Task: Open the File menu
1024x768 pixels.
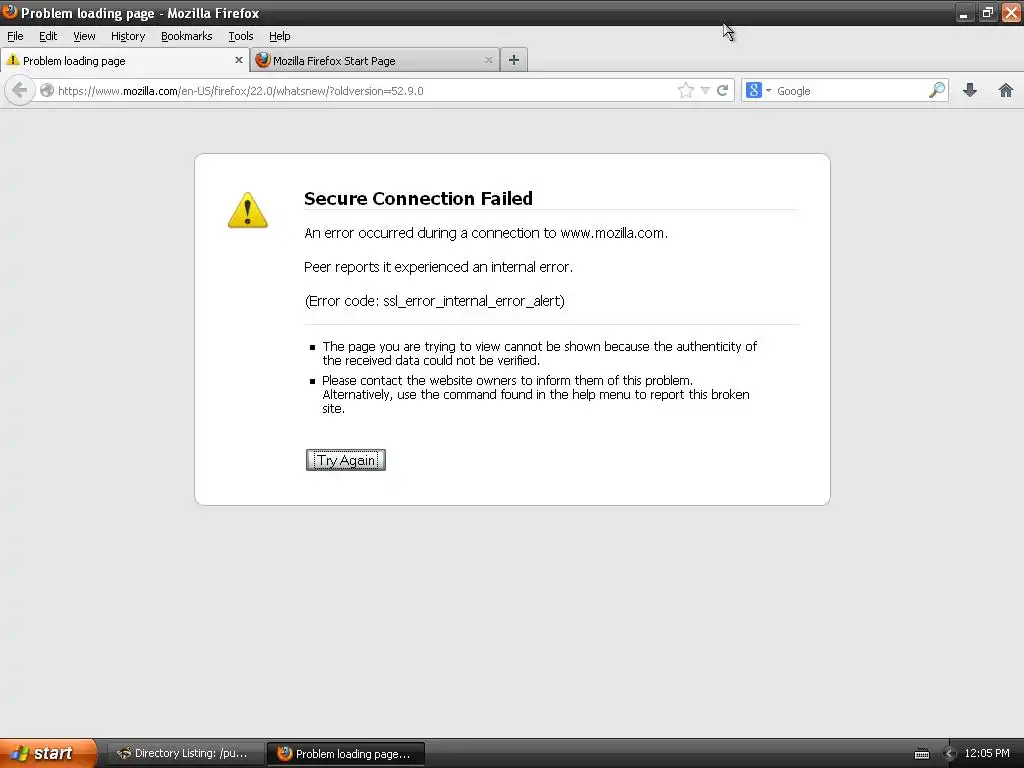Action: [x=15, y=36]
